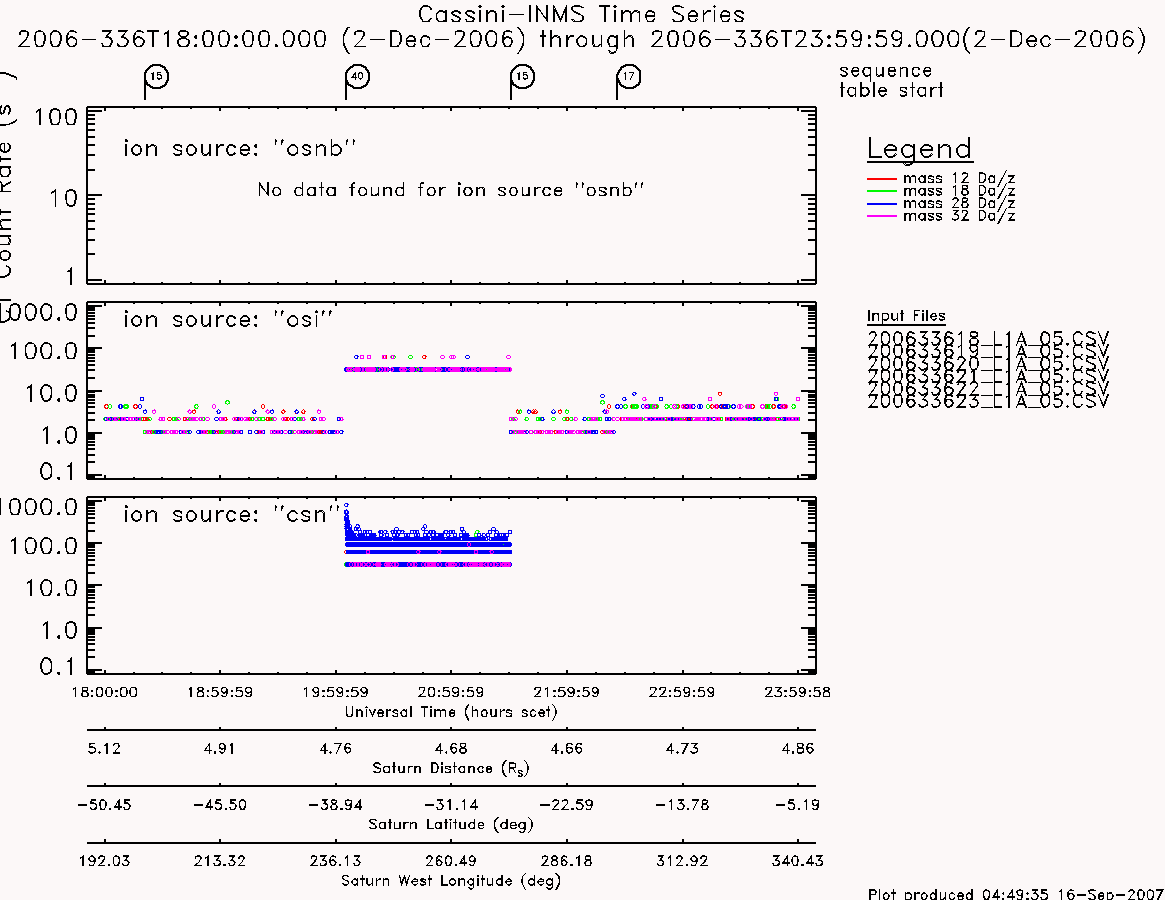
Task: Click the "mass 32 Da/z" legend text
Action: [x=959, y=216]
